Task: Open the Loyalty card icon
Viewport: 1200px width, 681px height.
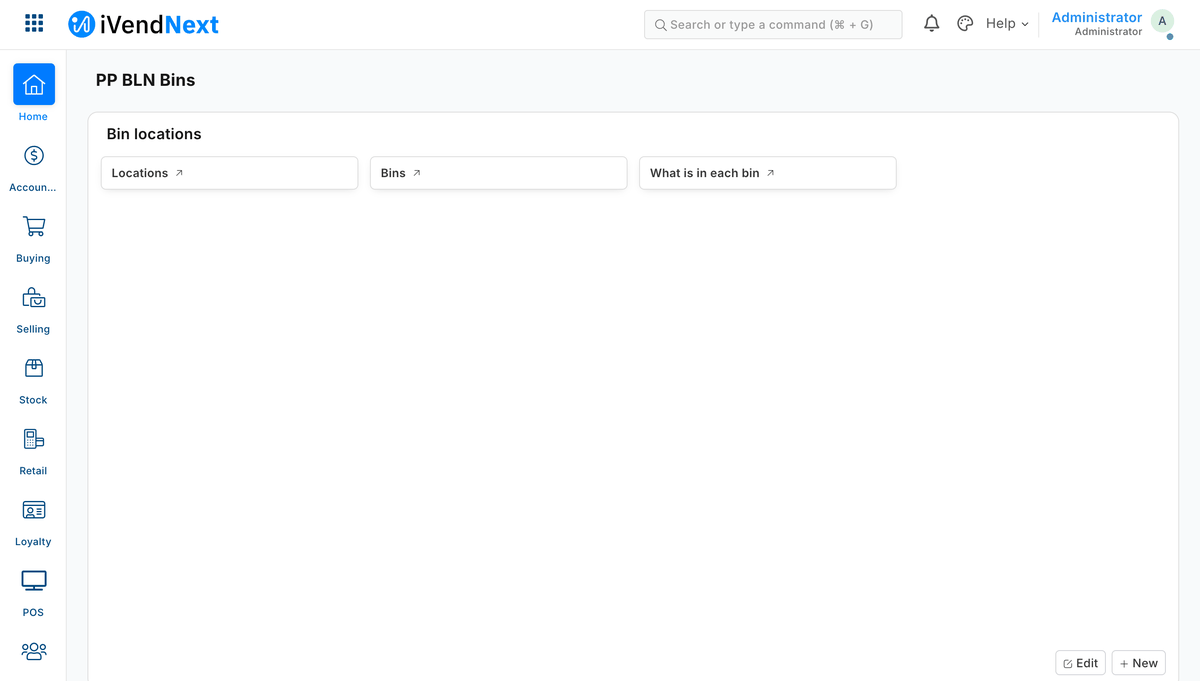Action: [34, 510]
